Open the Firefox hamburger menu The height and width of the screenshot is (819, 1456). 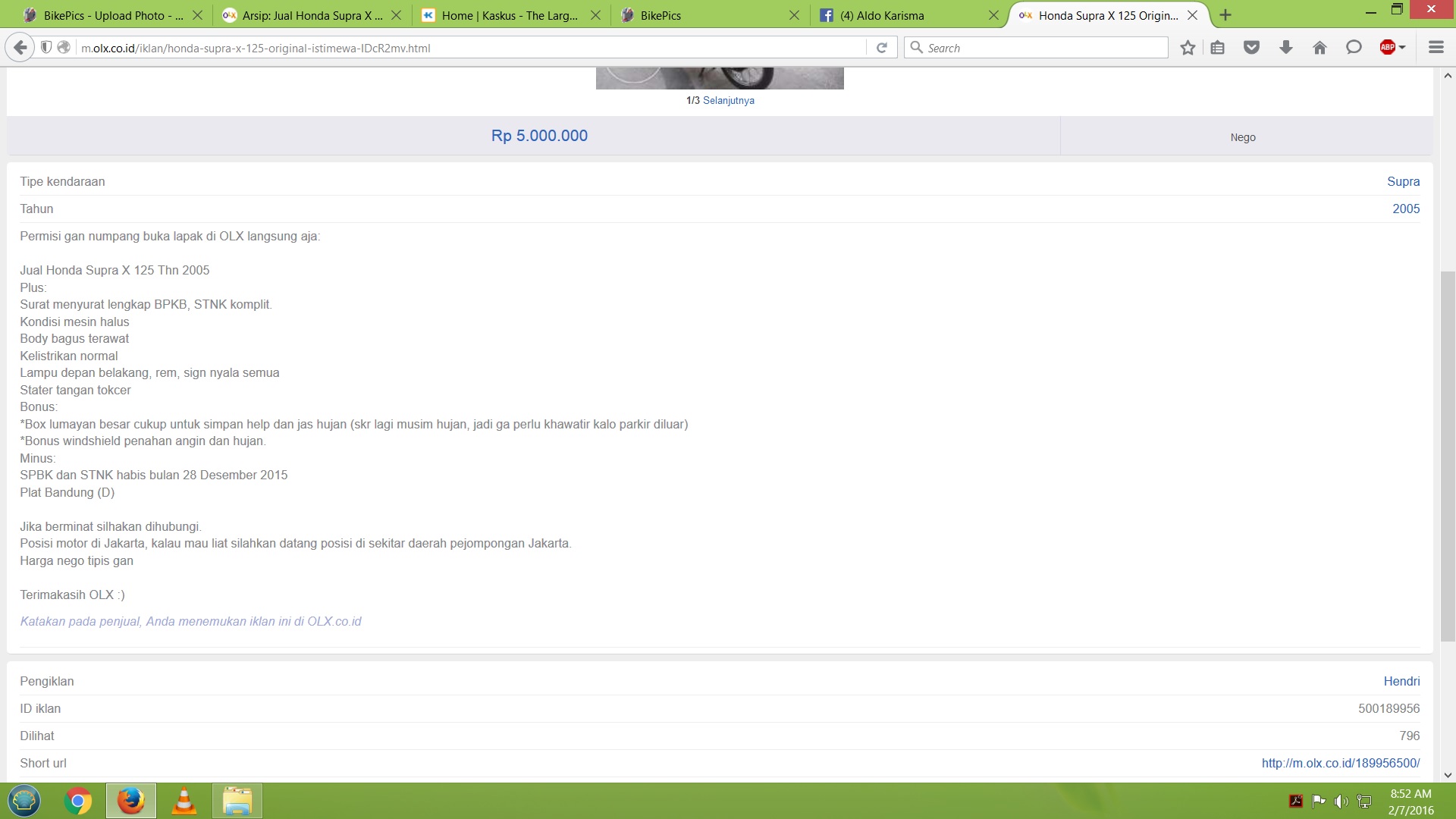[1436, 48]
